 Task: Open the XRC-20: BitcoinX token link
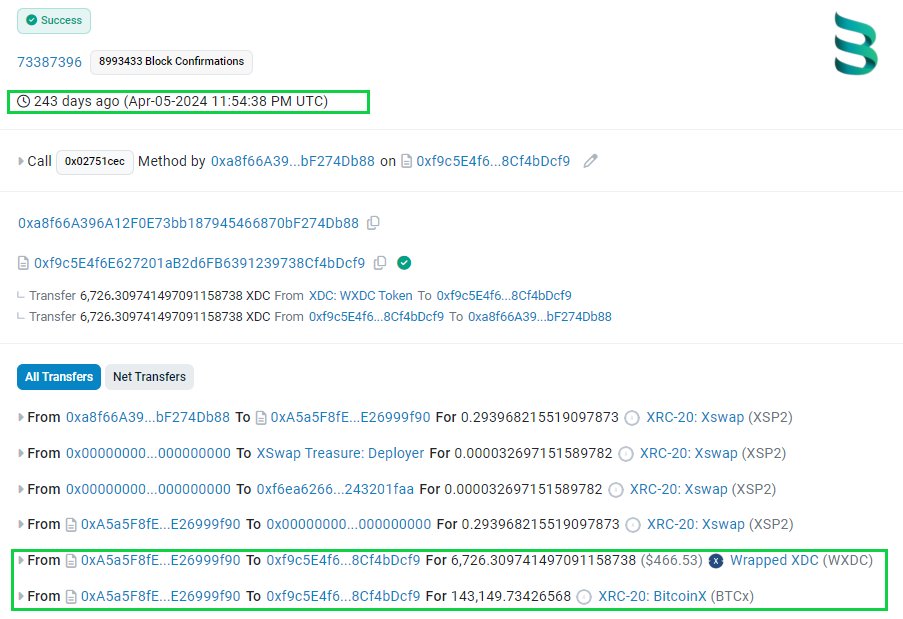point(652,596)
